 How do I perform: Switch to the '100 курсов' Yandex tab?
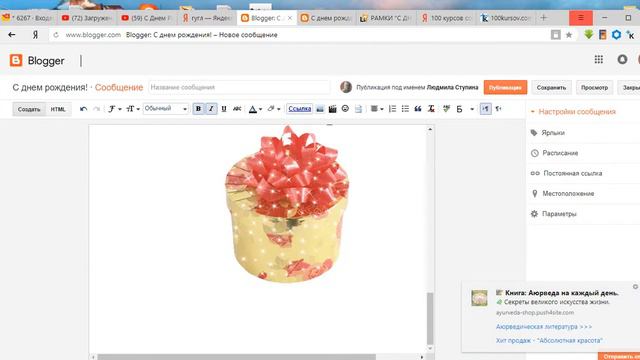(447, 18)
